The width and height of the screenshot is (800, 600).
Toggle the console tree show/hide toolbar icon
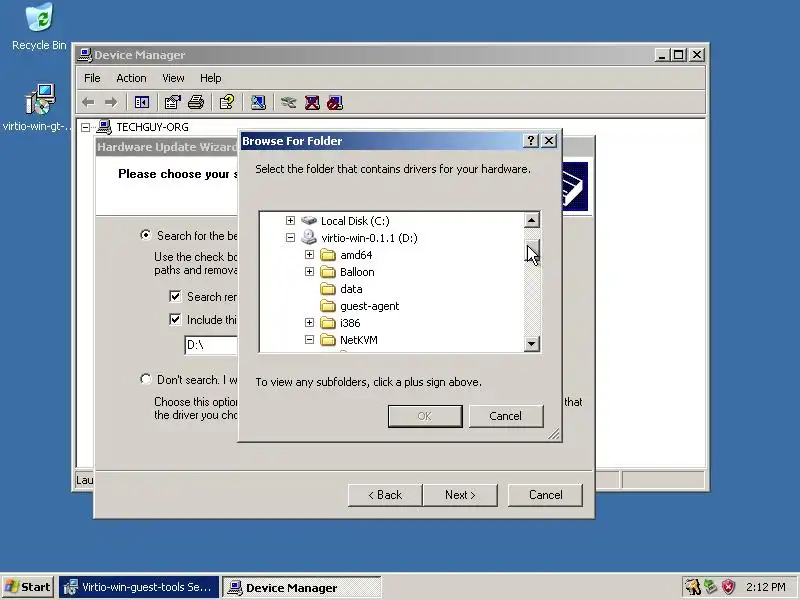tap(141, 103)
